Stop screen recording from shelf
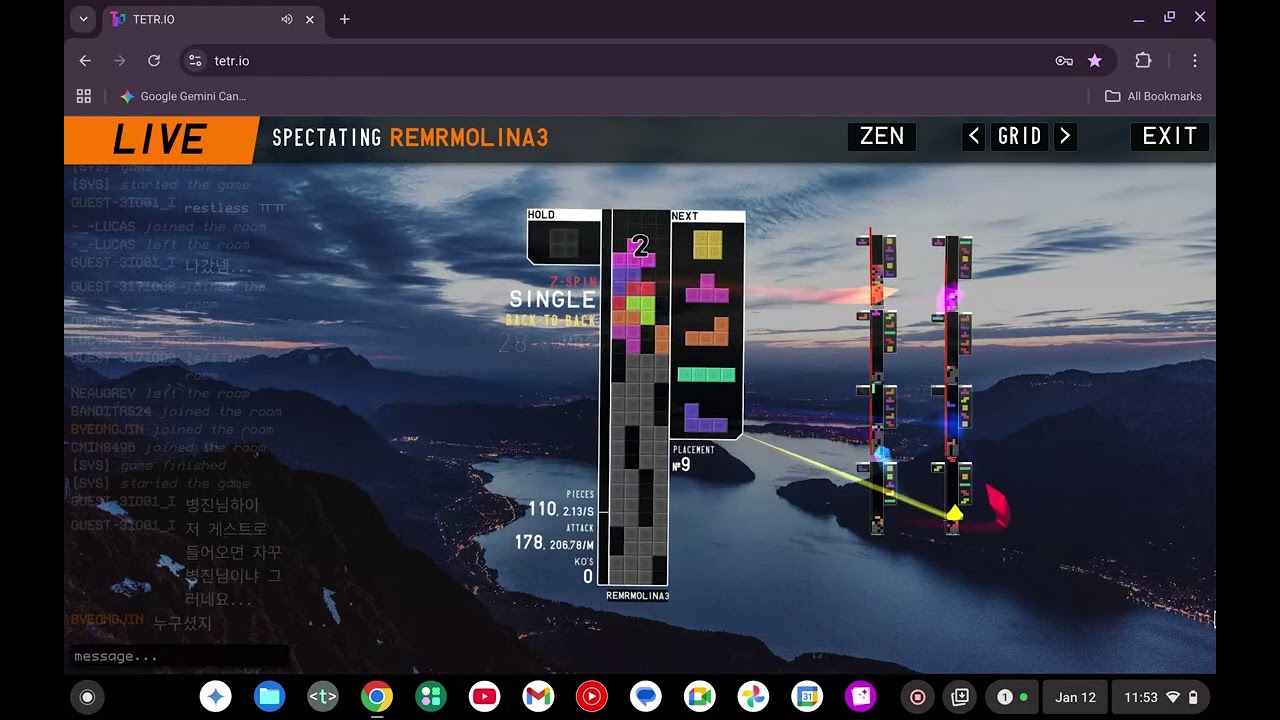Viewport: 1280px width, 720px height. (x=918, y=697)
